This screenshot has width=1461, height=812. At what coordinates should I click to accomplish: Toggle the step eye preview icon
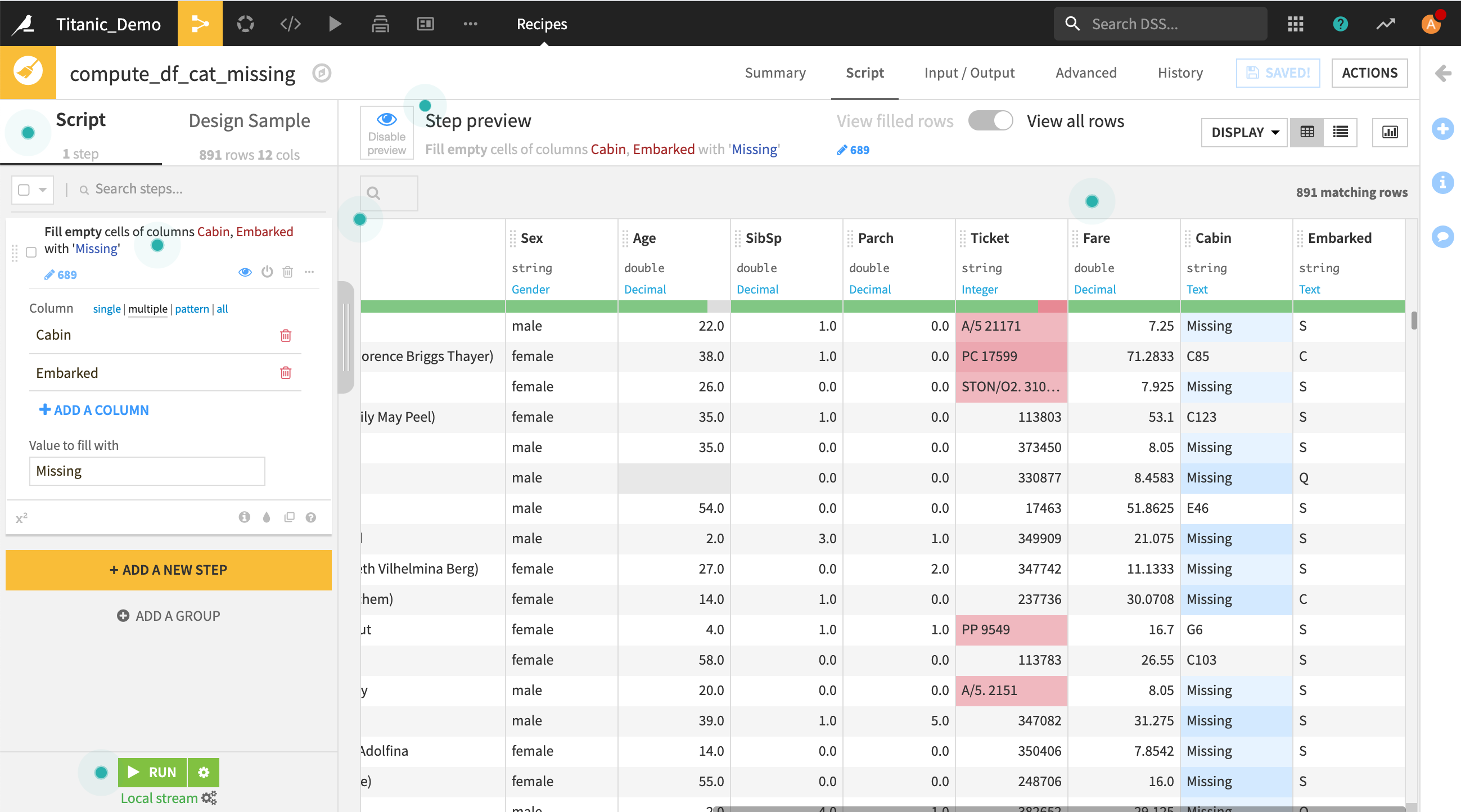pyautogui.click(x=245, y=272)
